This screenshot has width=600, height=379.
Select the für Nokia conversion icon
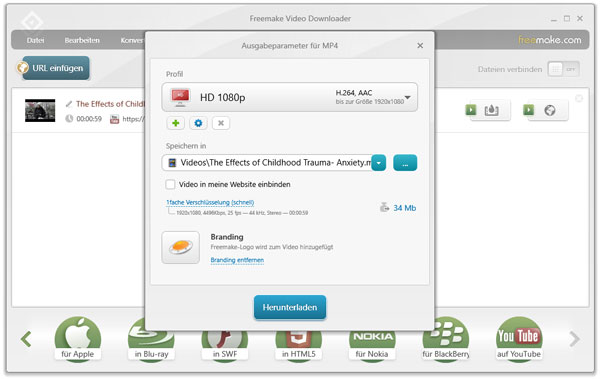click(372, 346)
